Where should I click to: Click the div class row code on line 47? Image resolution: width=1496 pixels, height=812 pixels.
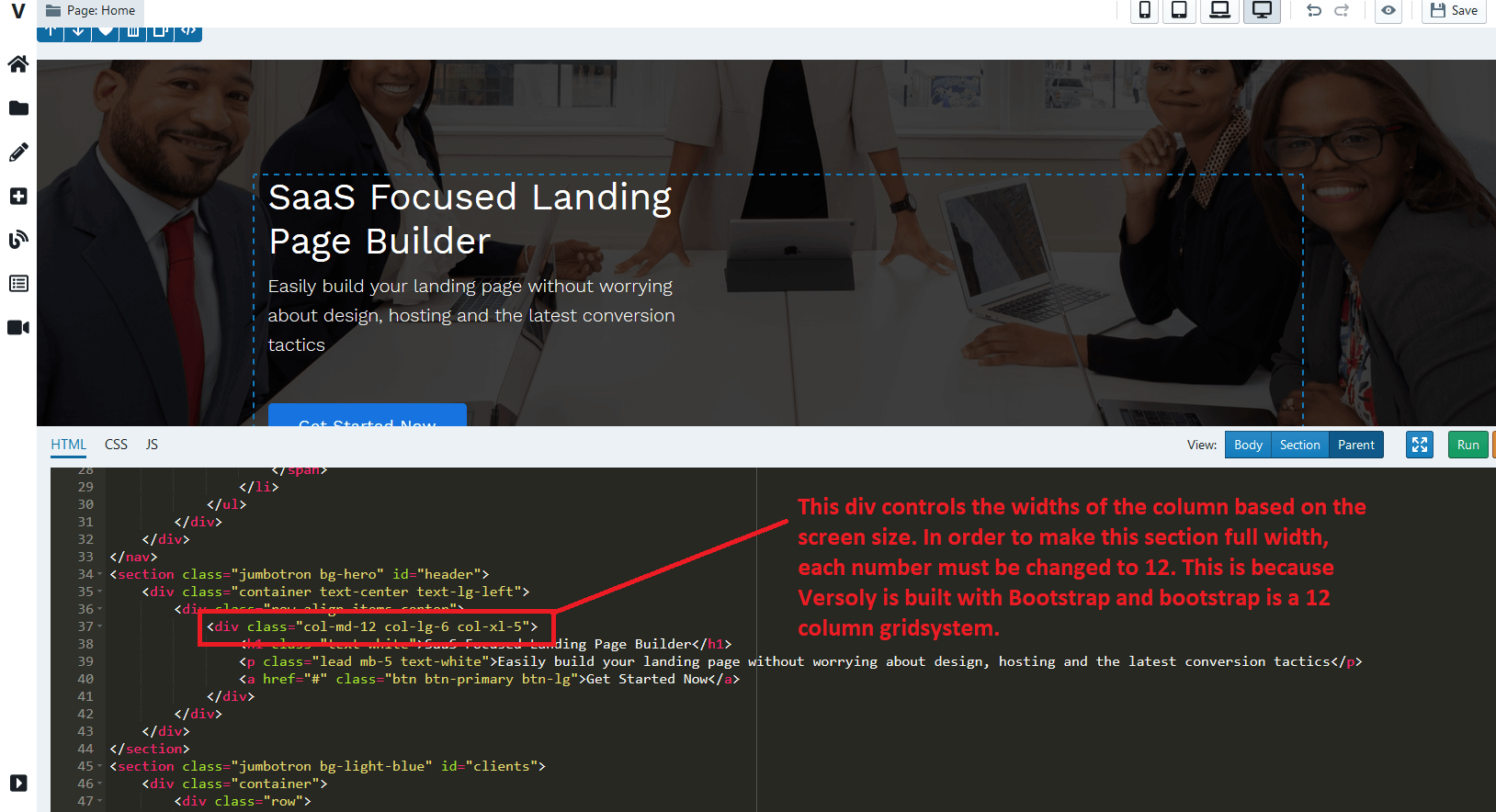[x=244, y=801]
